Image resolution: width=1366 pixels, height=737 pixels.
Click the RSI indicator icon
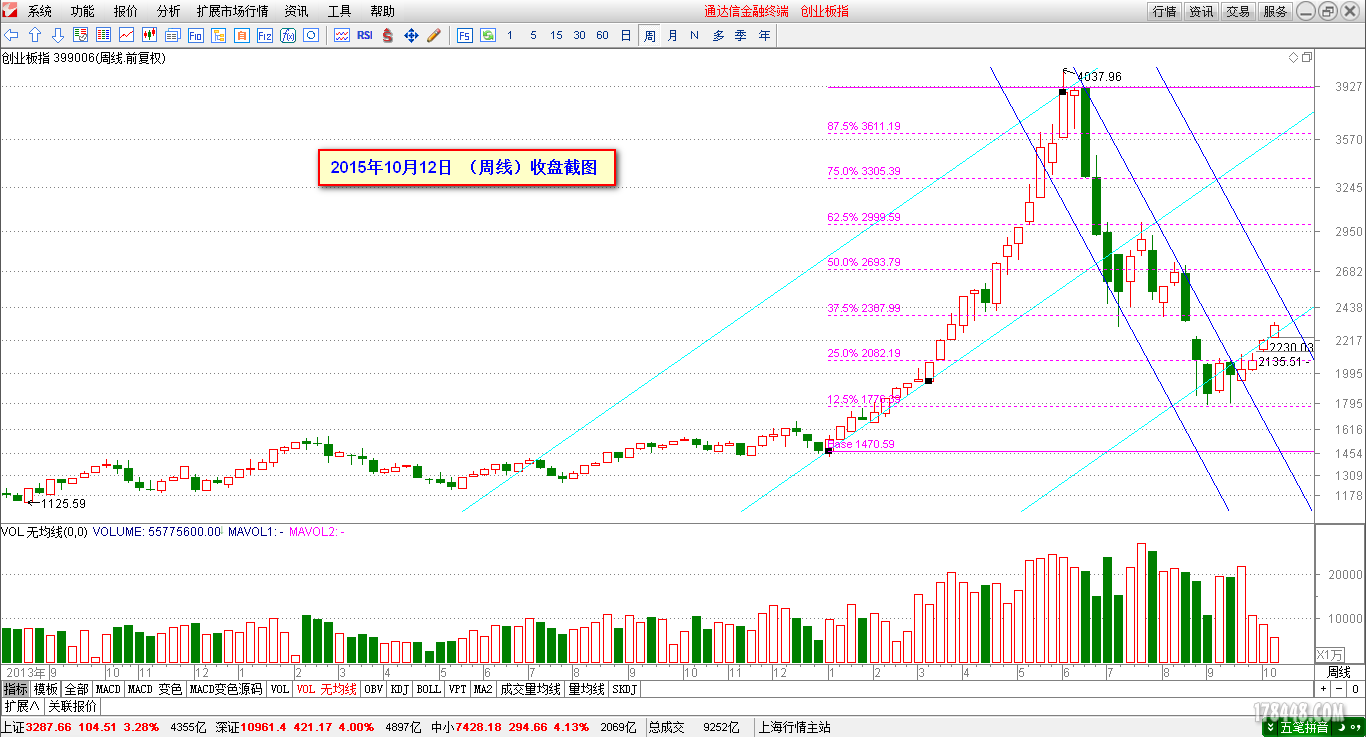pyautogui.click(x=364, y=35)
